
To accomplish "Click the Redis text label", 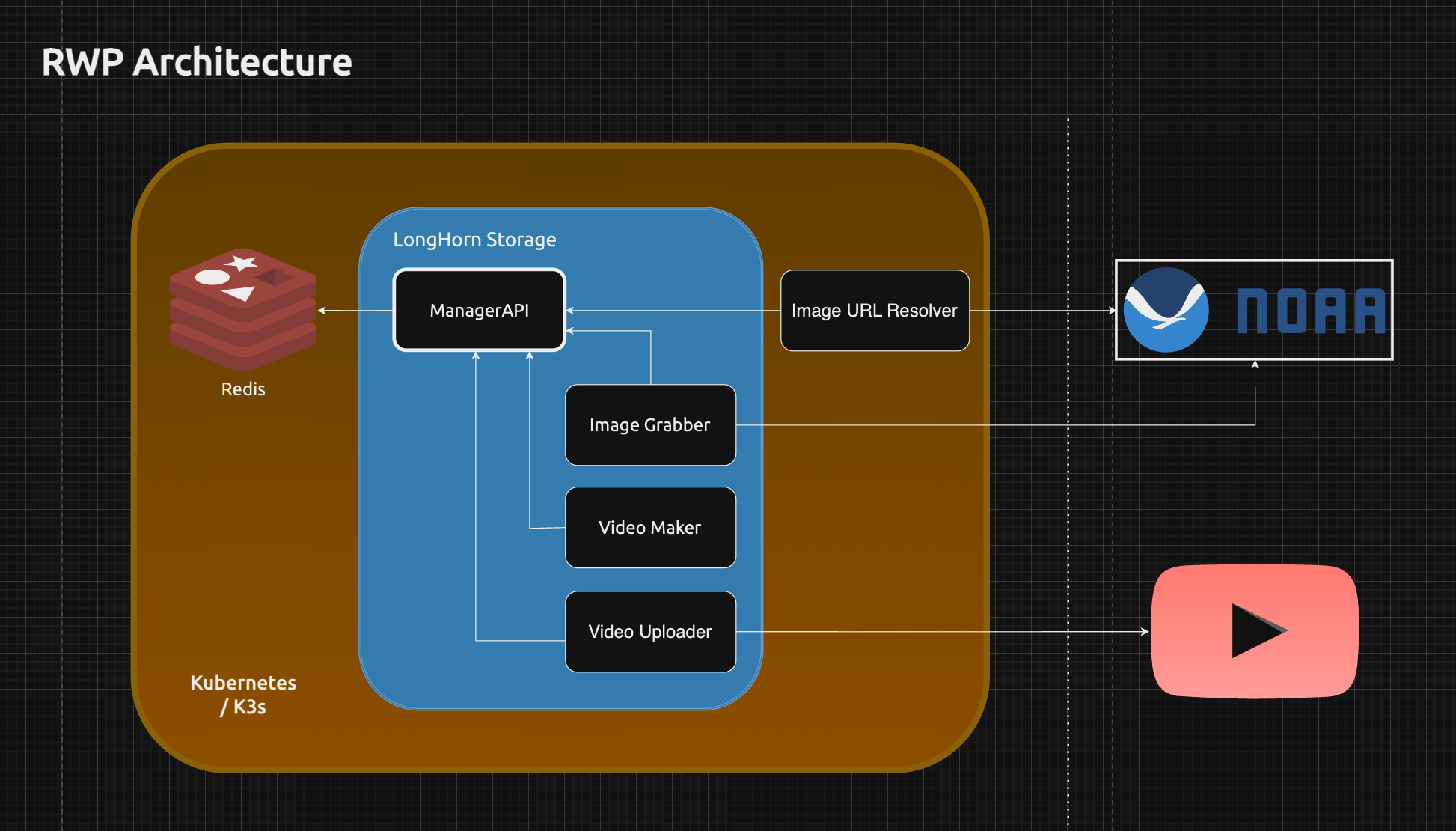I will pos(243,389).
